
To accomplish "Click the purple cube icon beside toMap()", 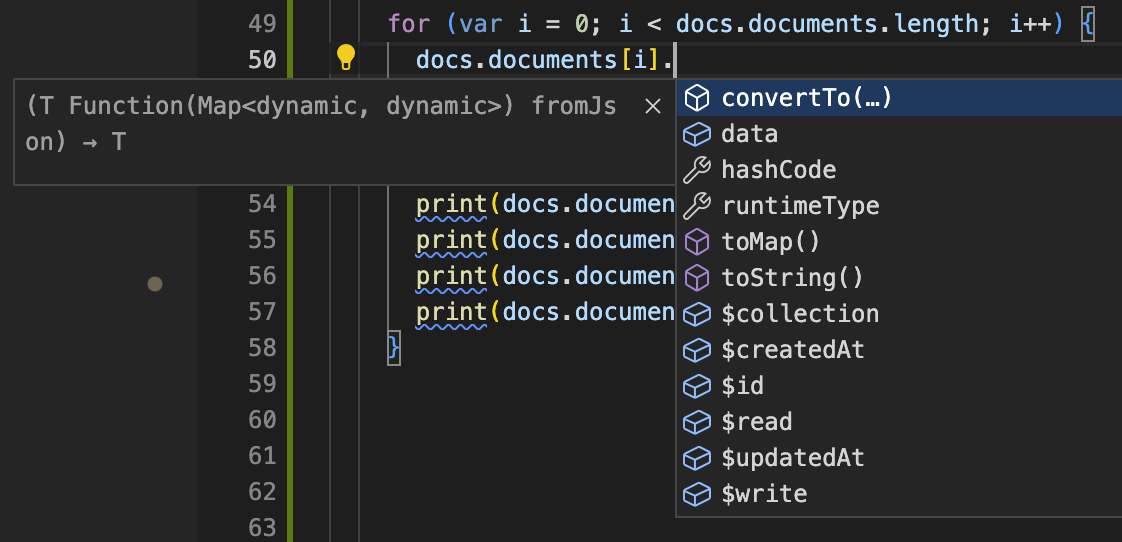I will (x=697, y=242).
